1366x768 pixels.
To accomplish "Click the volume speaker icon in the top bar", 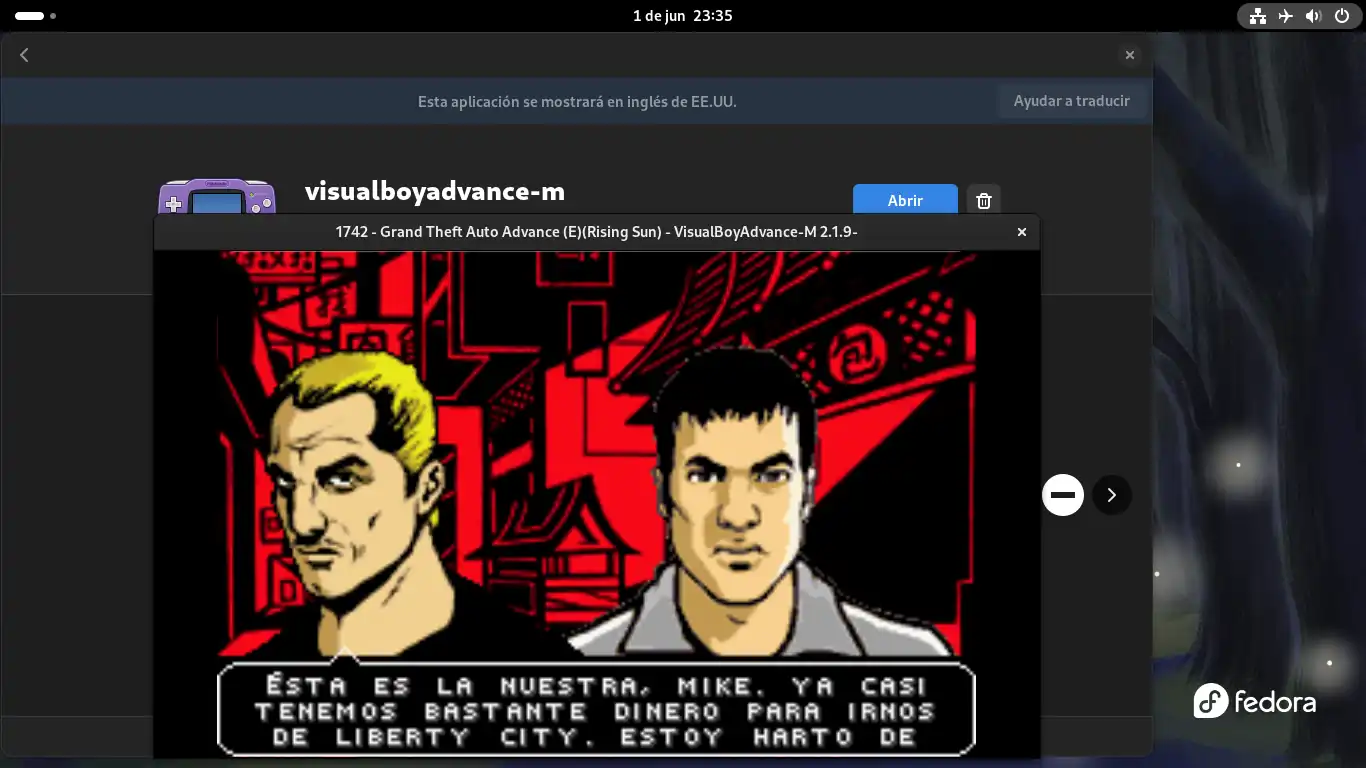I will click(1313, 16).
